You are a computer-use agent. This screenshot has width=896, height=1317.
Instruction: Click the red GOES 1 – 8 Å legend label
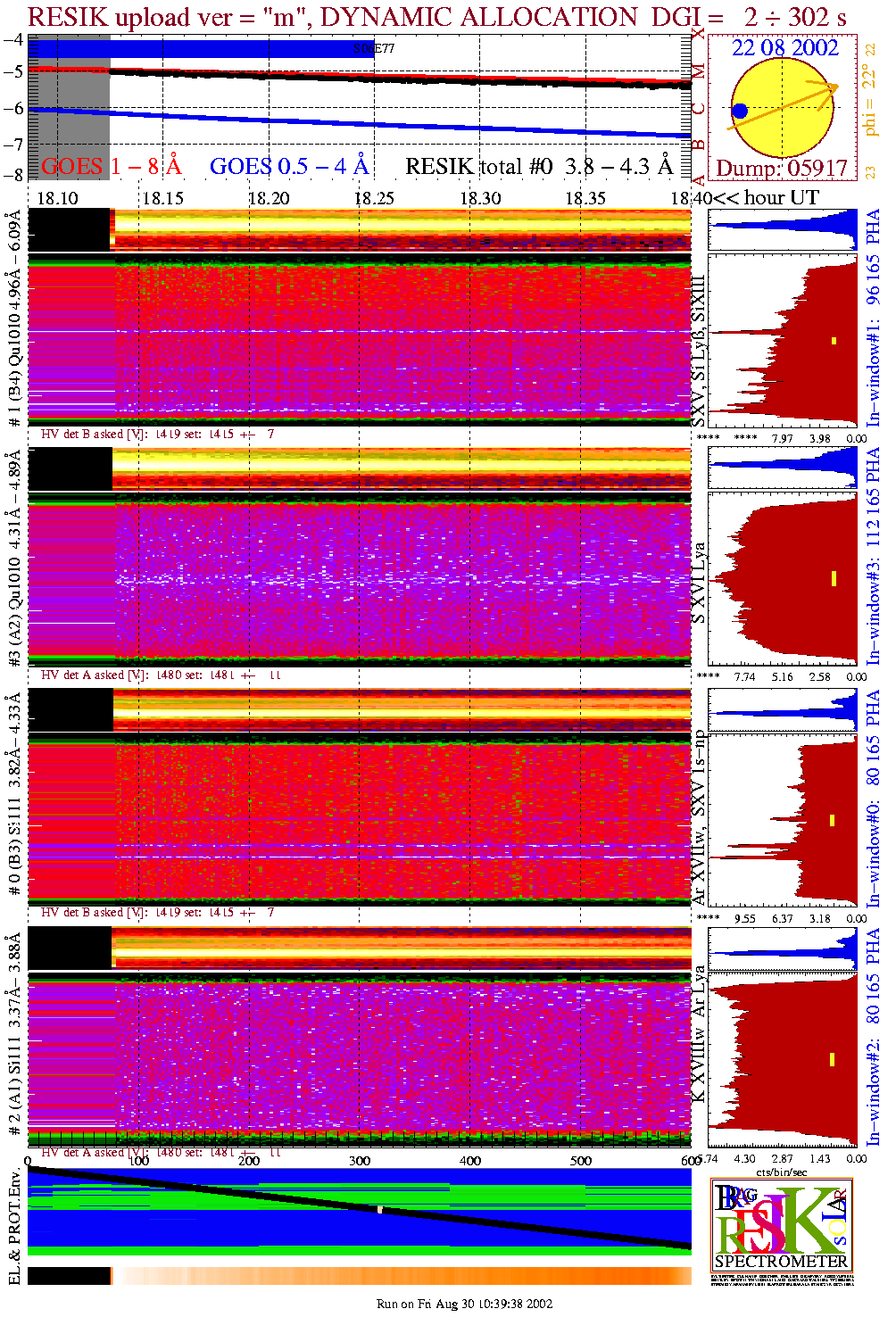click(x=111, y=166)
